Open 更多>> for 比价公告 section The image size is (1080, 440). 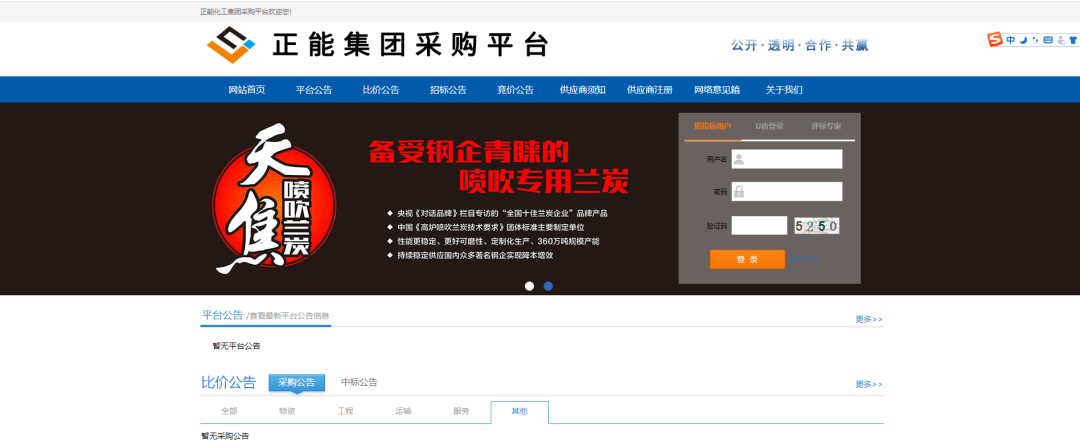[869, 384]
